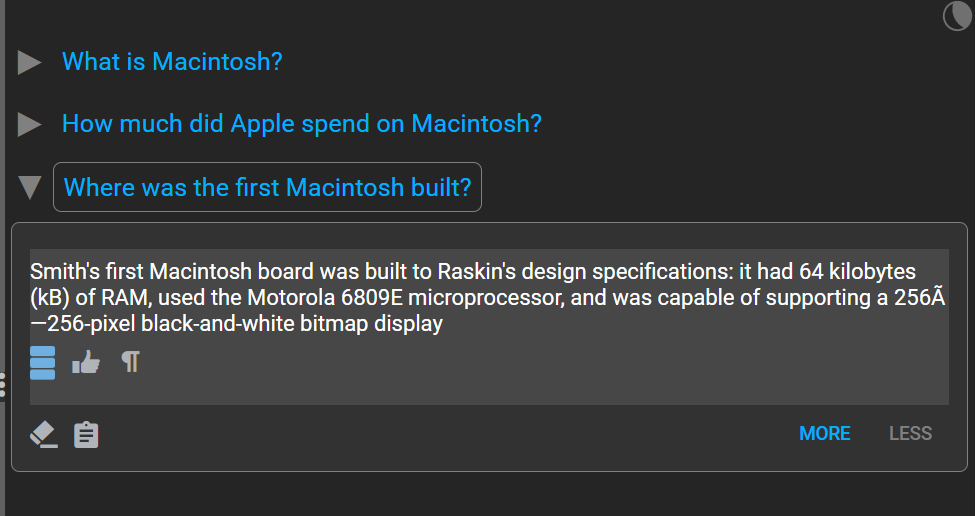Click the answer card footer beside MORE
Screen dimensions: 975x516
[x=448, y=435]
